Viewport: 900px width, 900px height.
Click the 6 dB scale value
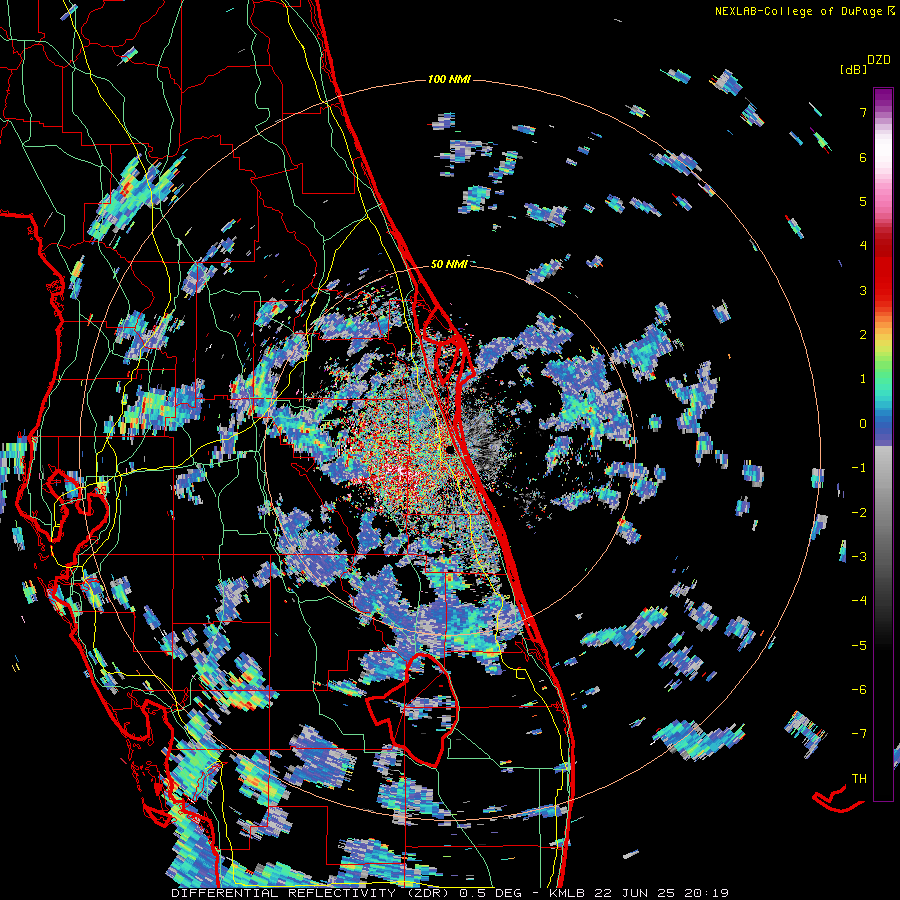pyautogui.click(x=863, y=157)
